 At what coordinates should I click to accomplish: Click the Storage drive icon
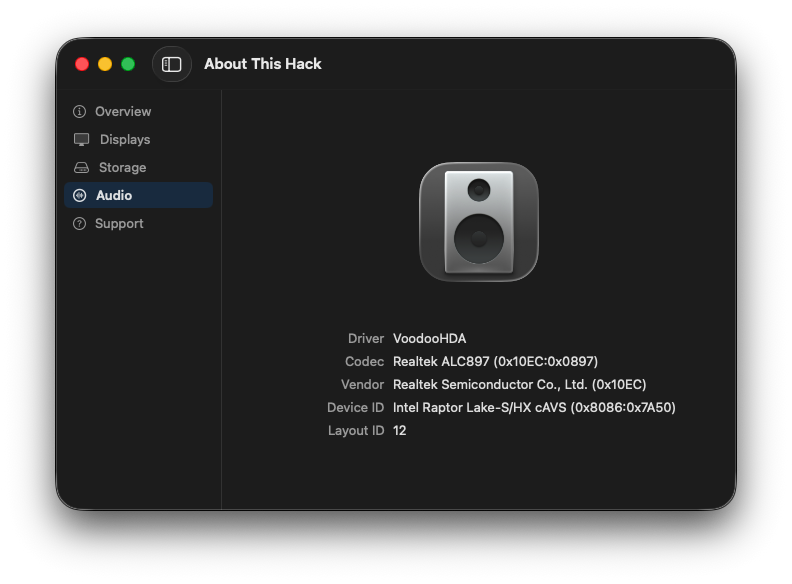[81, 167]
